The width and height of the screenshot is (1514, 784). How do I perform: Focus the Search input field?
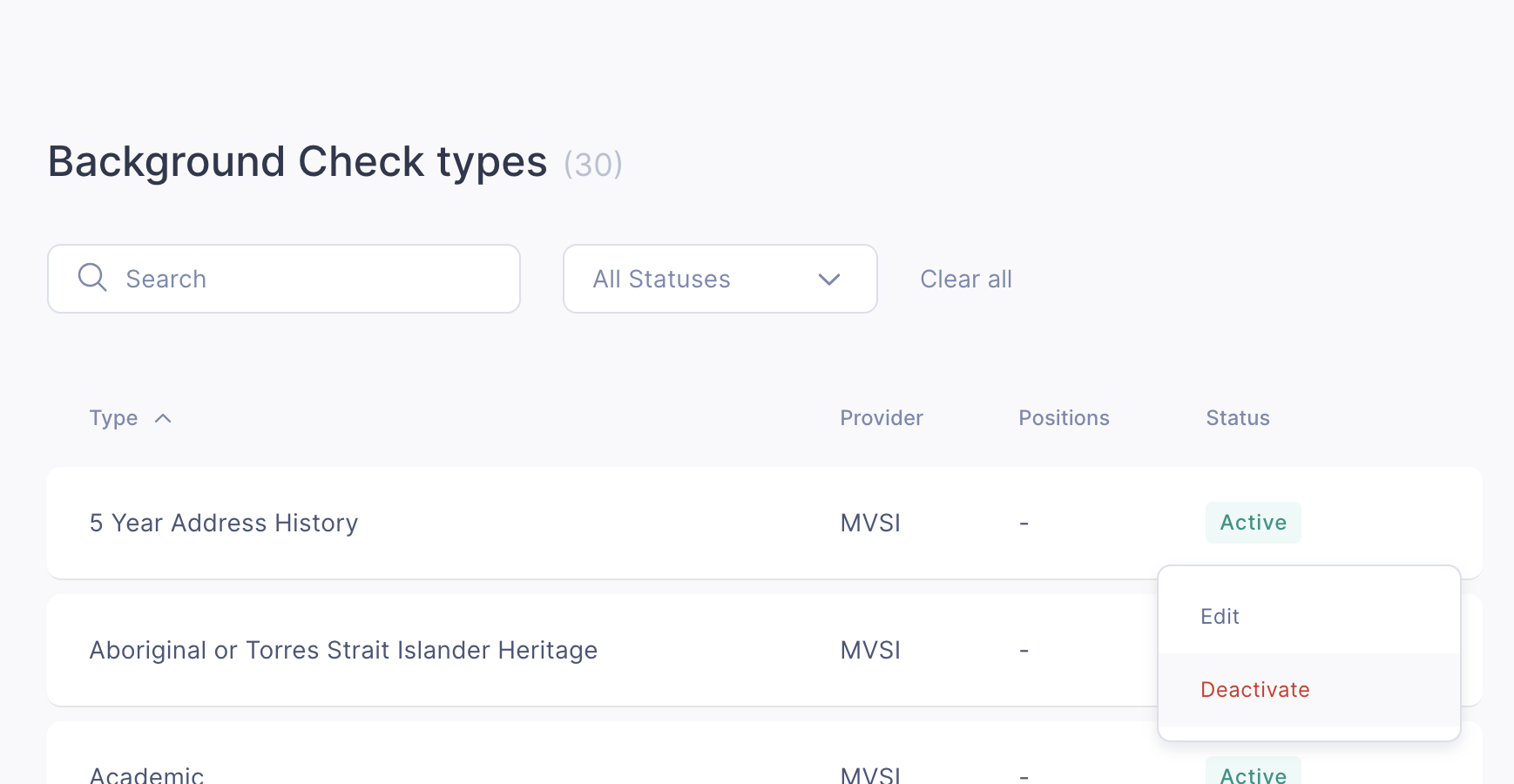[284, 279]
